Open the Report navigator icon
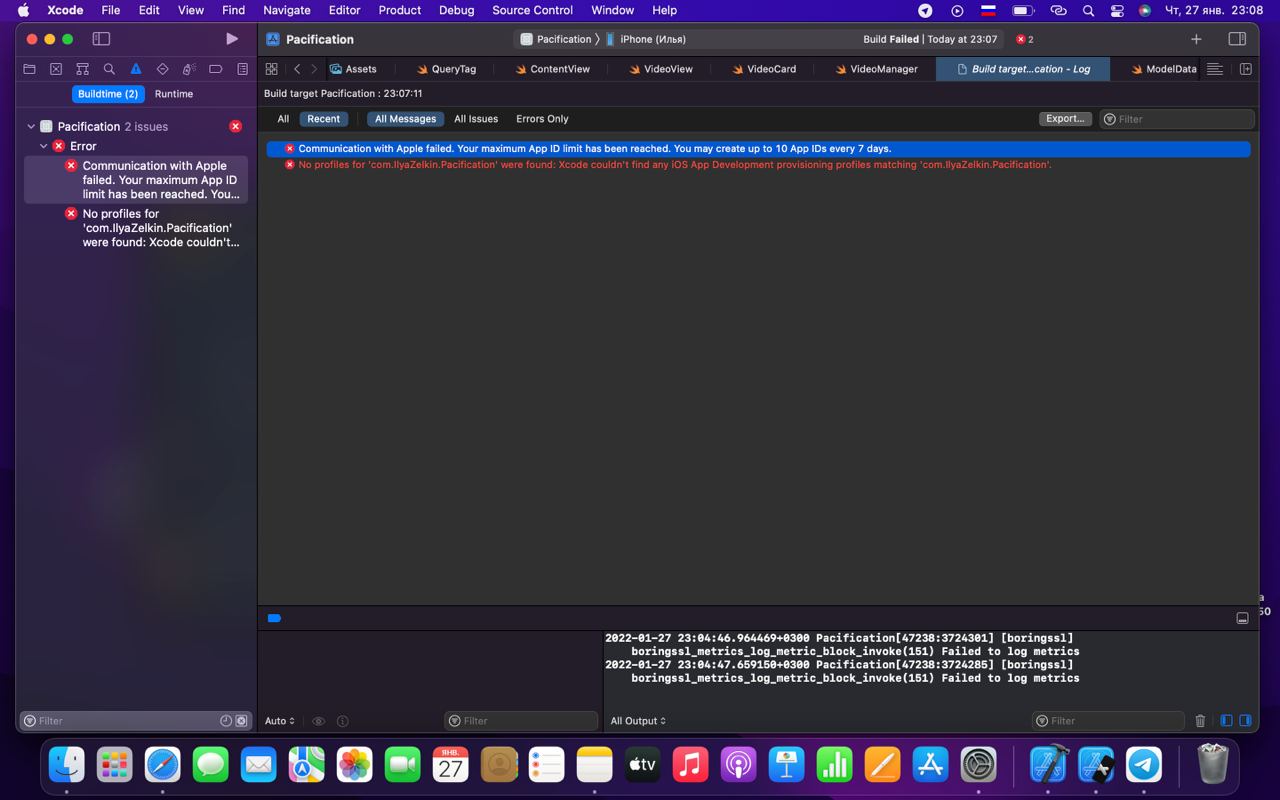1280x800 pixels. (x=242, y=69)
